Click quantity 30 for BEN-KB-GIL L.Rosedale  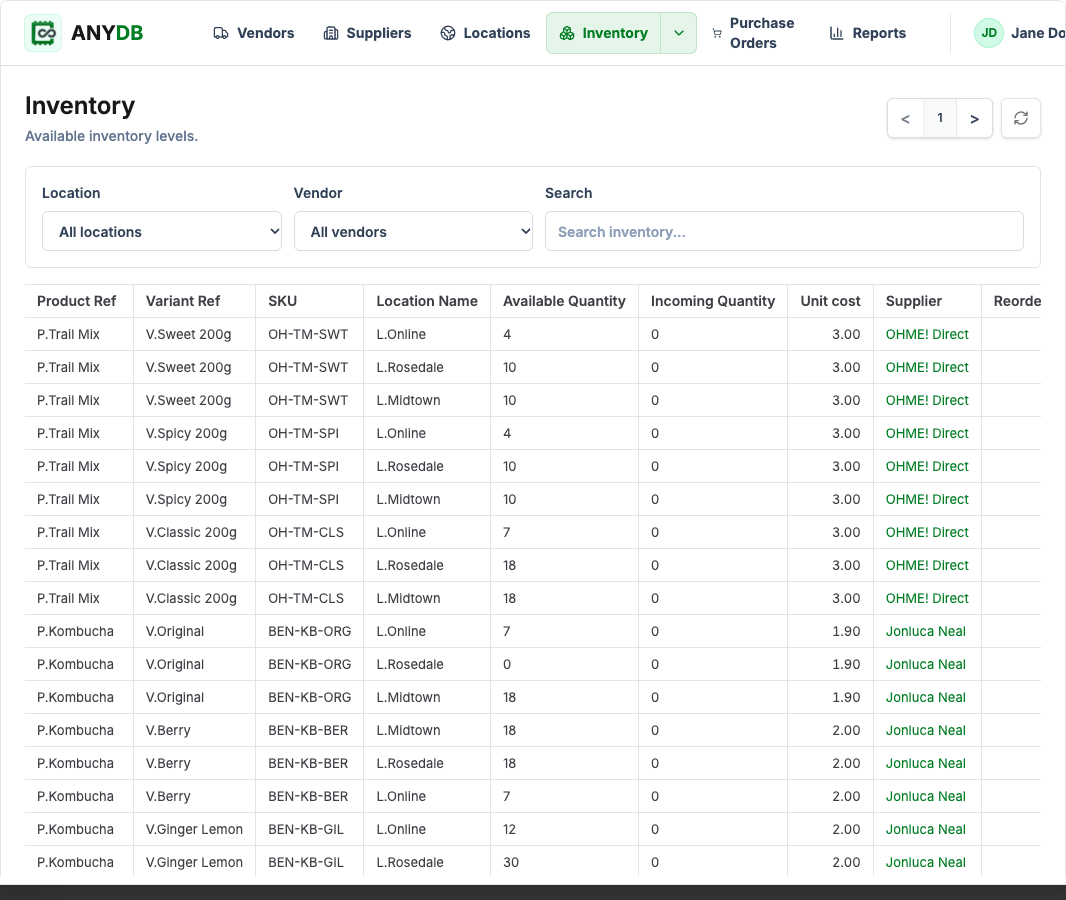pyautogui.click(x=511, y=862)
